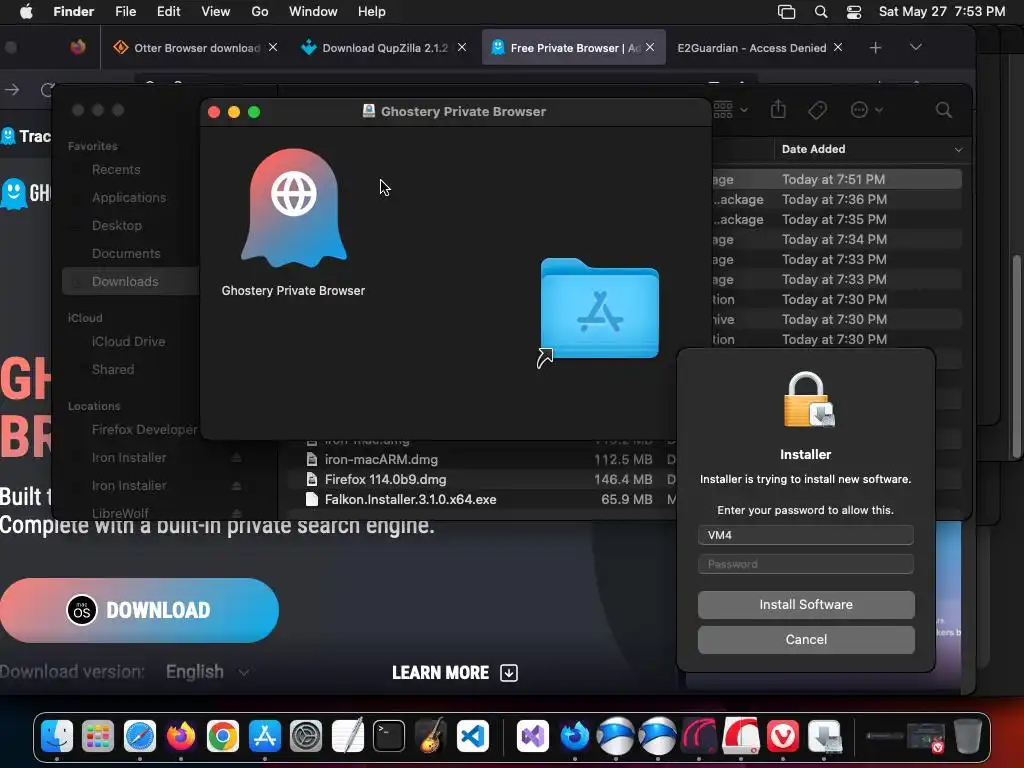Image resolution: width=1024 pixels, height=768 pixels.
Task: Click Cancel in the Installer dialog
Action: [x=806, y=639]
